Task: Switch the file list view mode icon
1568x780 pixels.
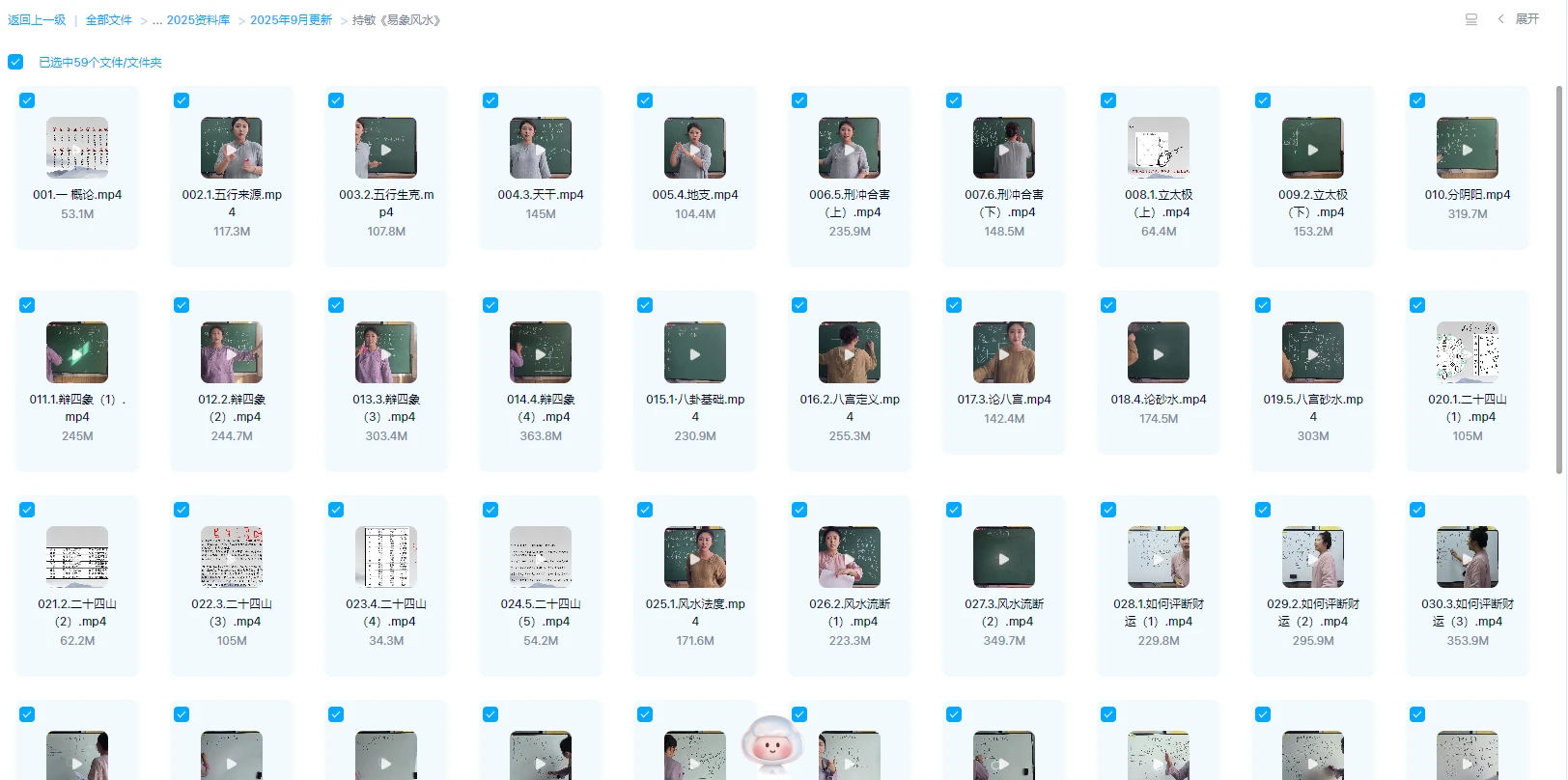Action: (x=1470, y=19)
